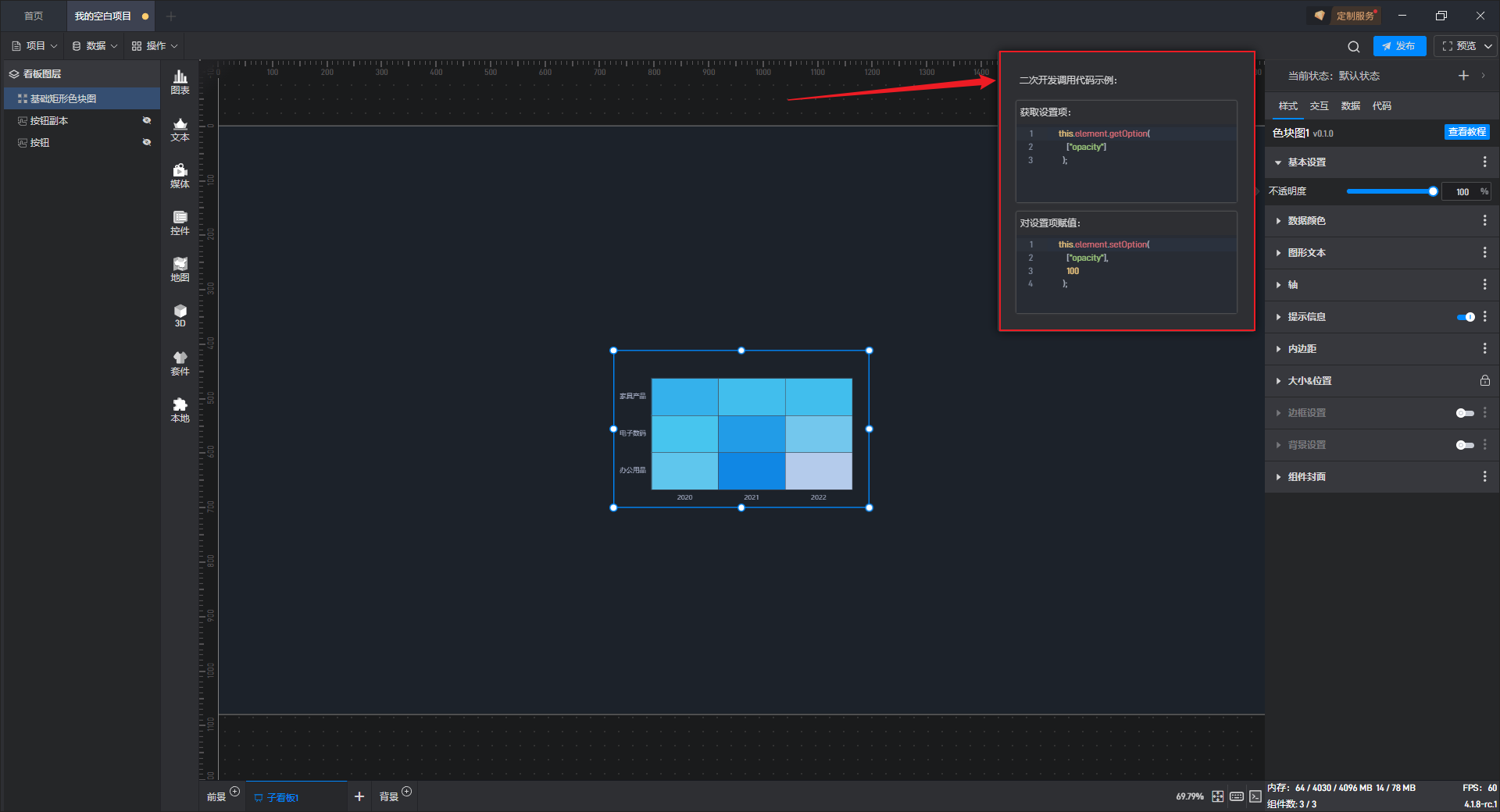The width and height of the screenshot is (1500, 812).
Task: Open the 控件 controls components panel
Action: (x=180, y=223)
